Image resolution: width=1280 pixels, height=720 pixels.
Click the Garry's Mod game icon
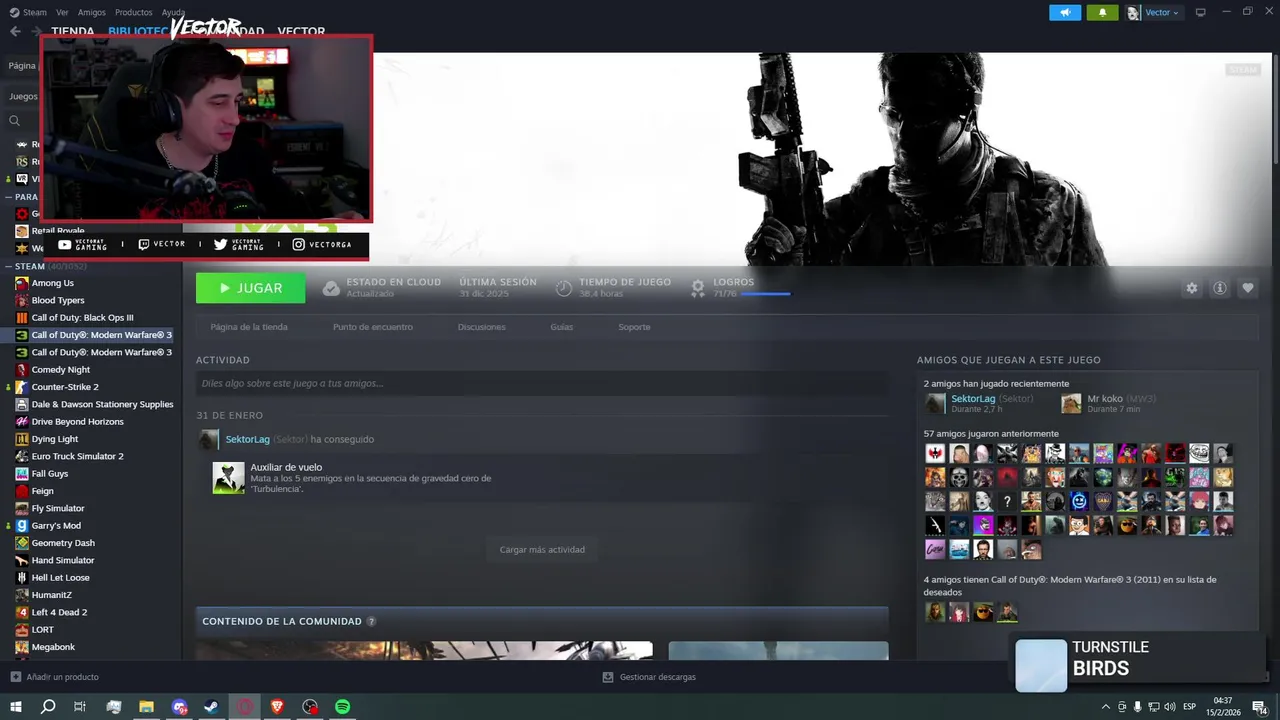[22, 525]
